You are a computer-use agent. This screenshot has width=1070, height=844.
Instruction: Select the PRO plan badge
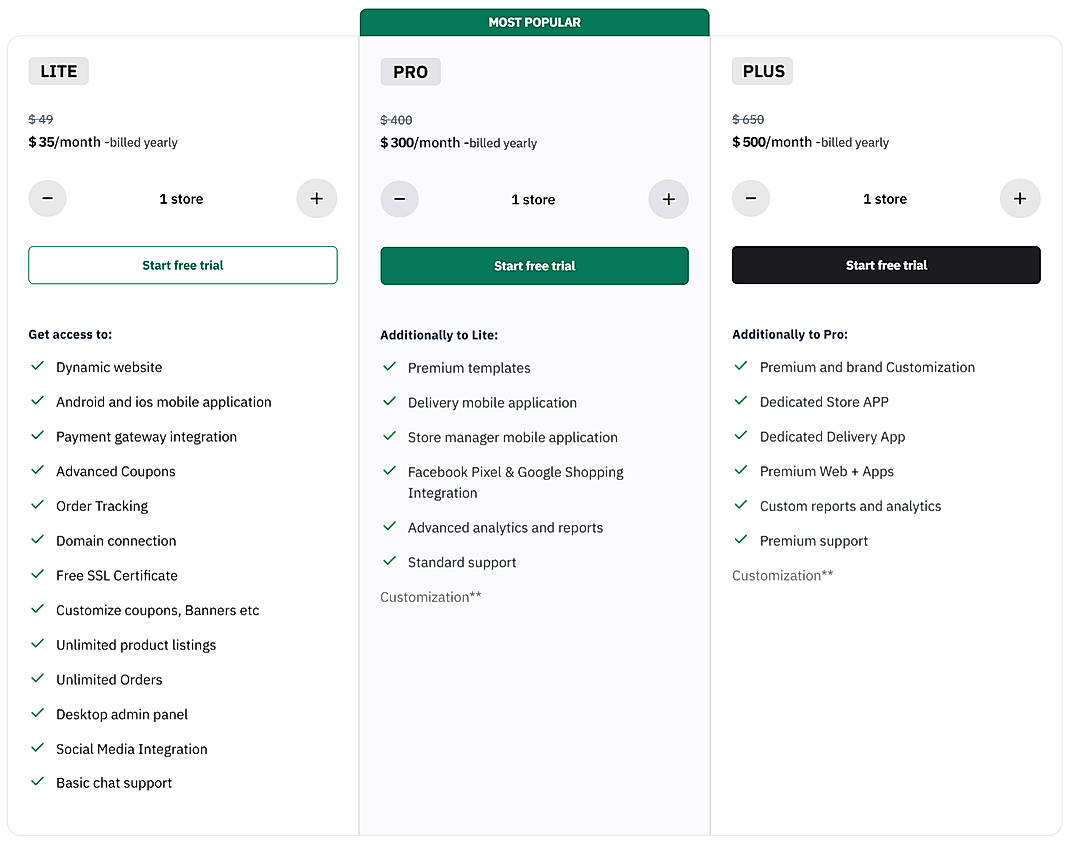(x=410, y=71)
